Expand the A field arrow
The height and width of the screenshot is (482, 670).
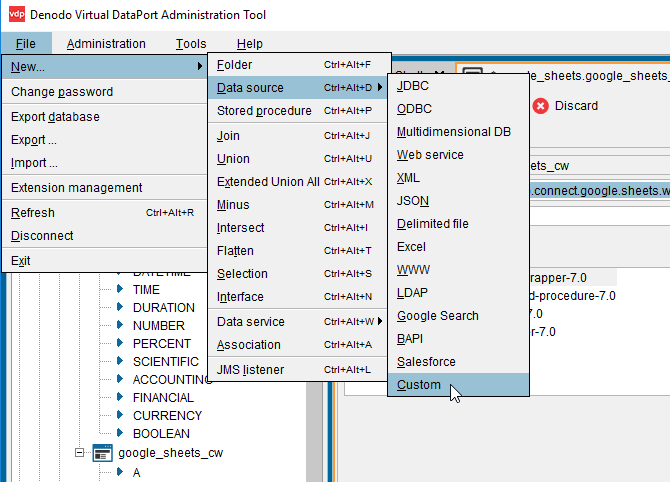pyautogui.click(x=120, y=472)
